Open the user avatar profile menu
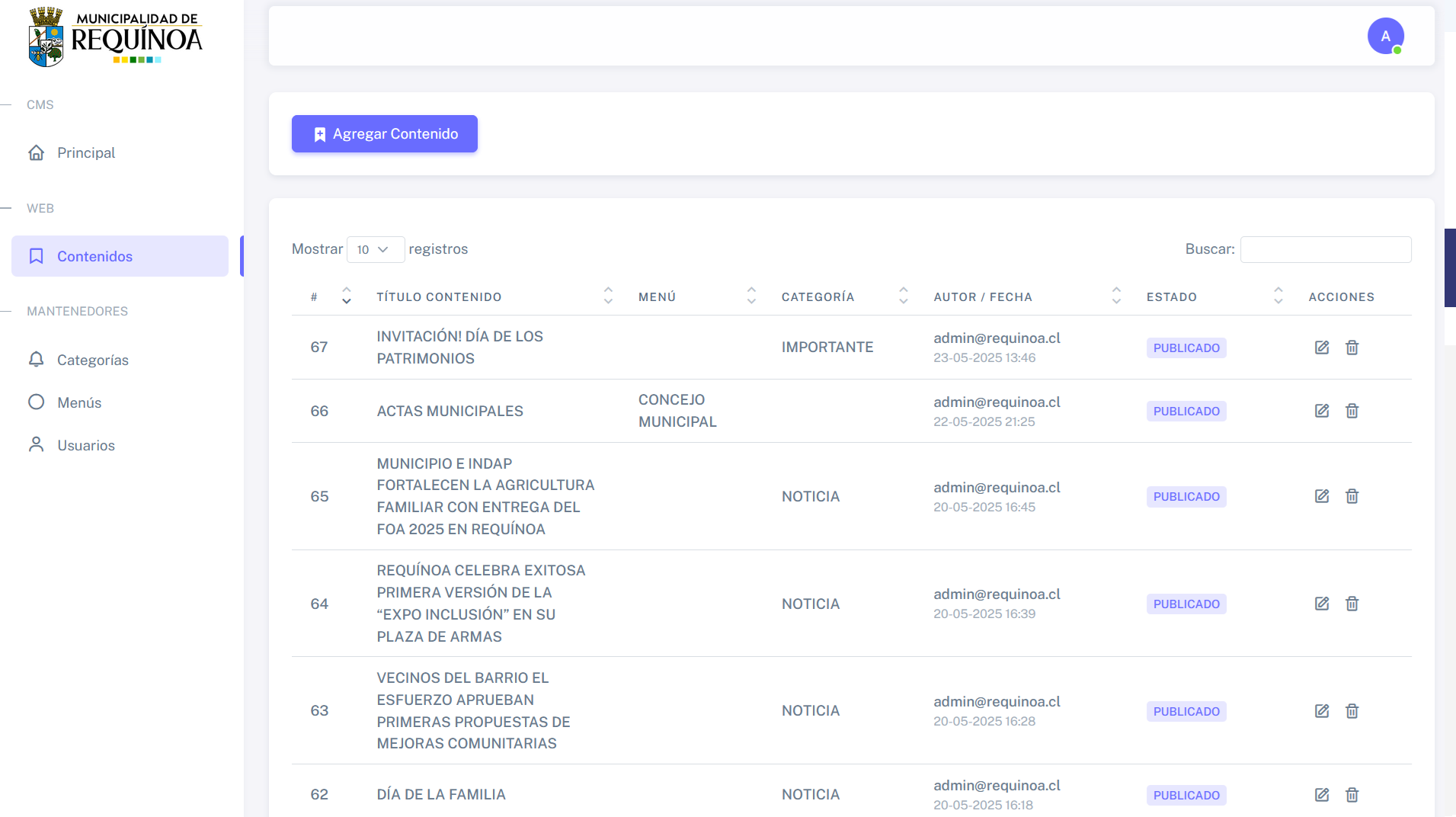 tap(1385, 36)
